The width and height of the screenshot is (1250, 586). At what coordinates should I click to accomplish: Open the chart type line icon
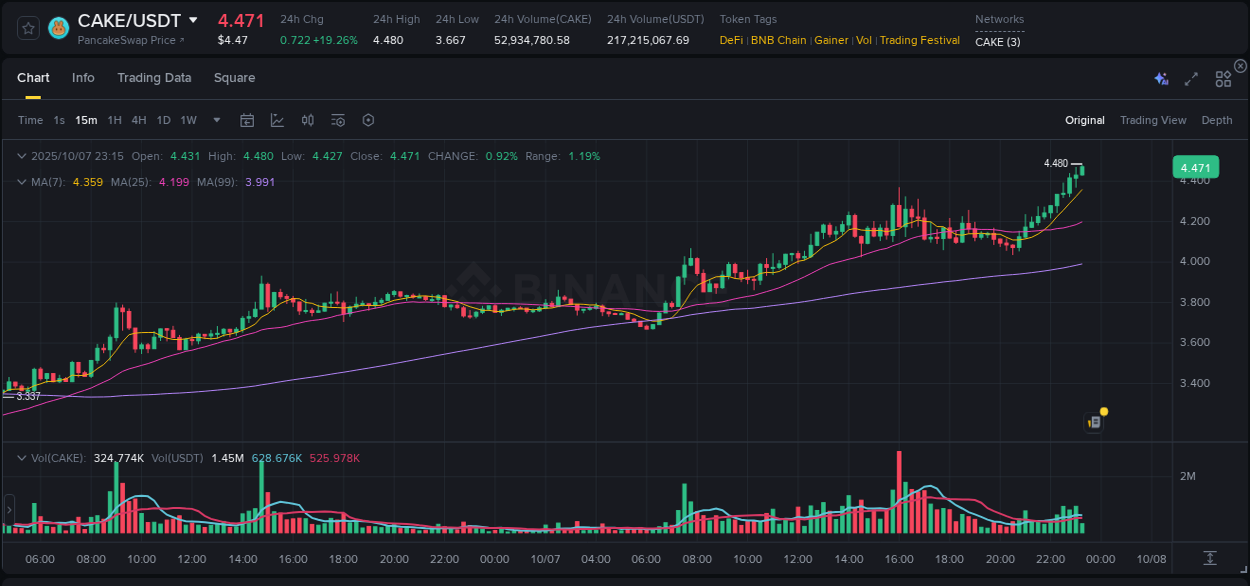[277, 119]
